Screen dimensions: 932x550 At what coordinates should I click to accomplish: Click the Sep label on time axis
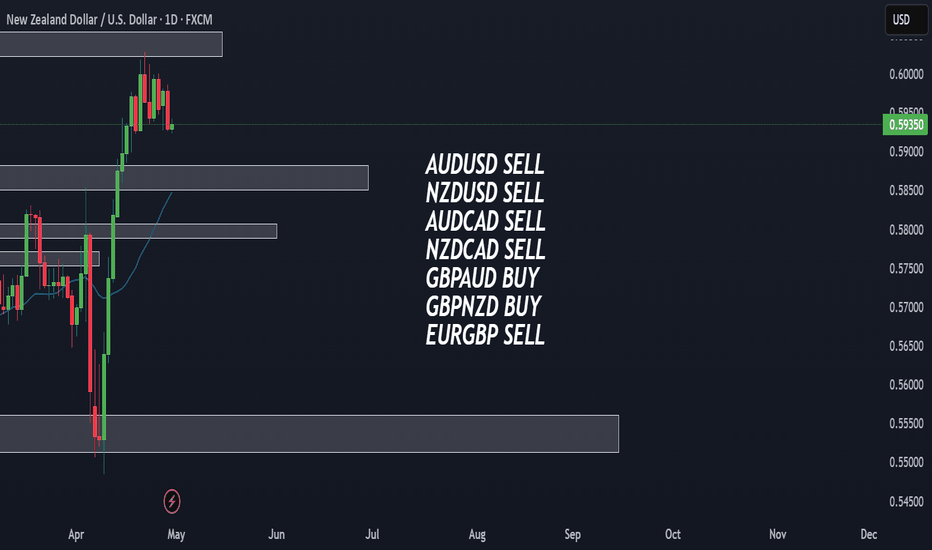pos(572,534)
